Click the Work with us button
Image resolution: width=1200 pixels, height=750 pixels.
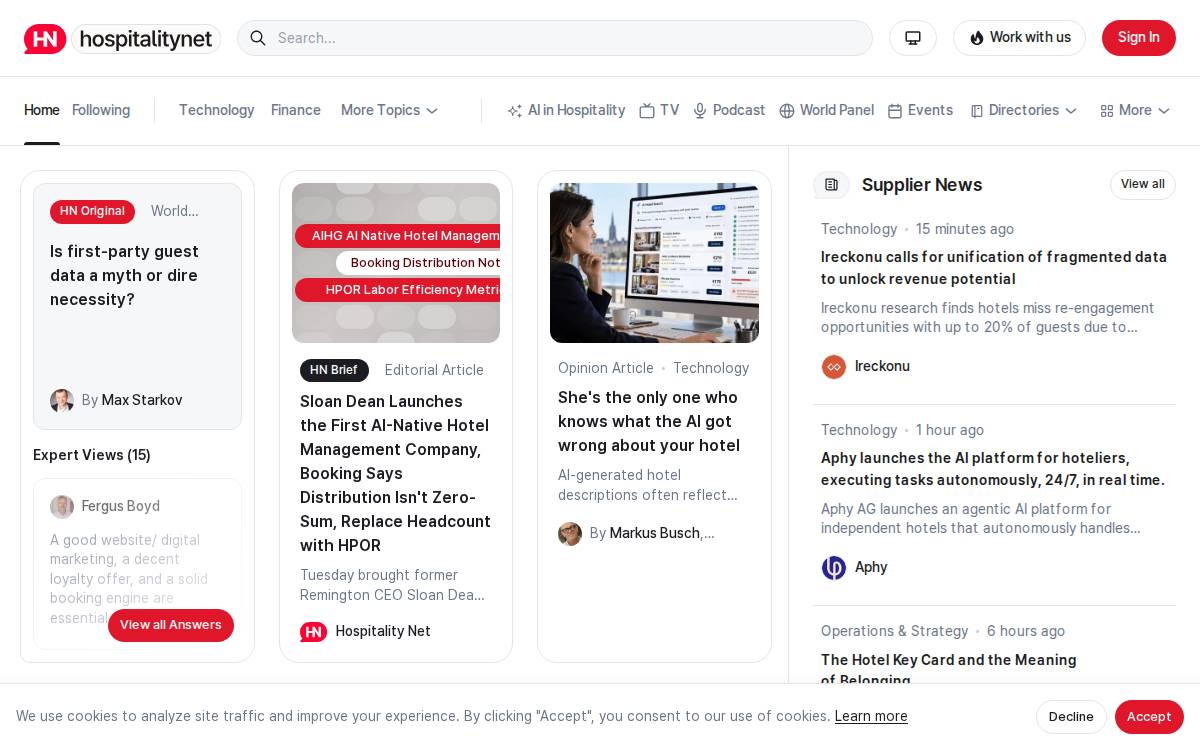1019,38
